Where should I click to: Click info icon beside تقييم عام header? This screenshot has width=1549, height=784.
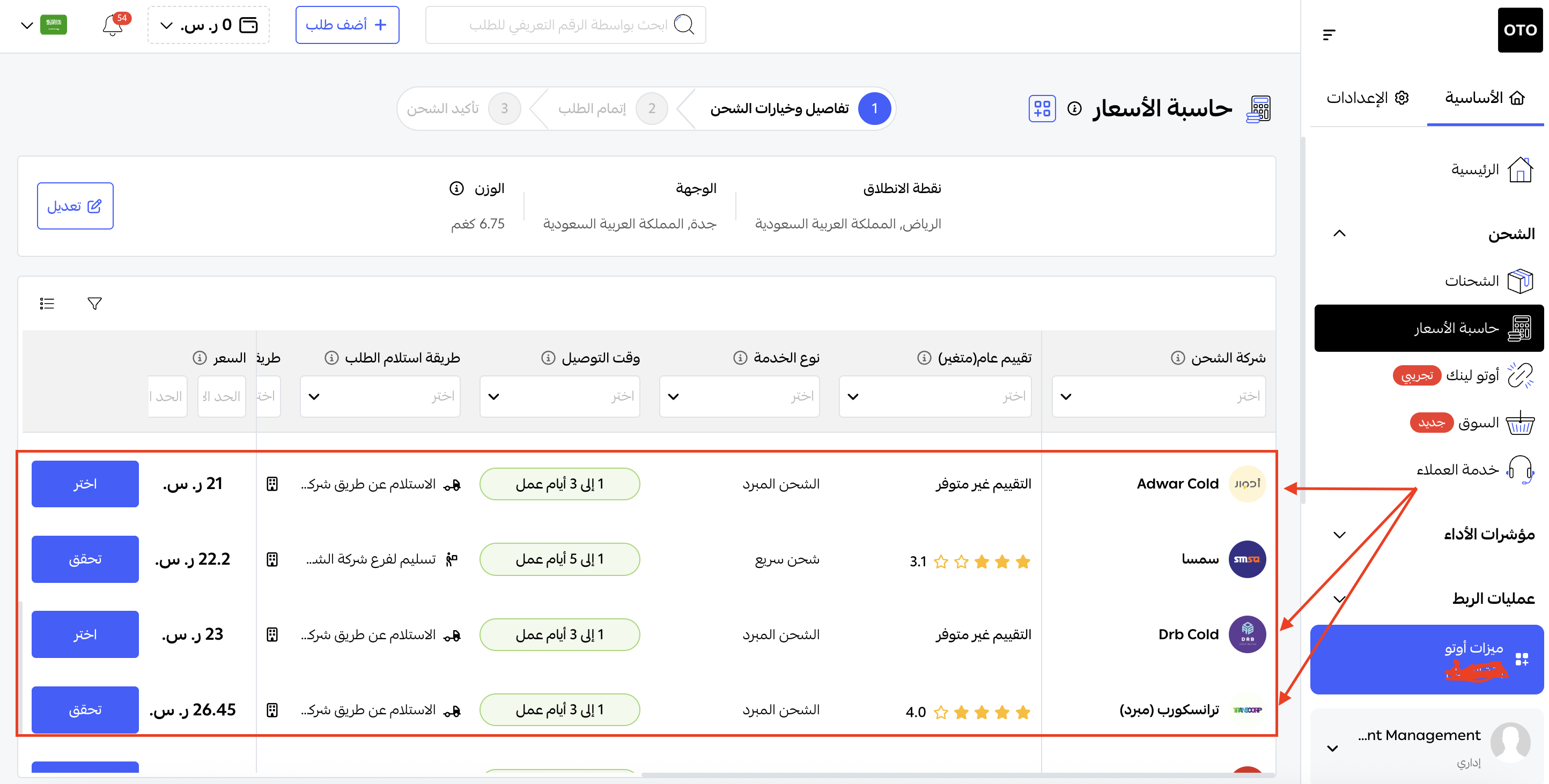pyautogui.click(x=924, y=358)
